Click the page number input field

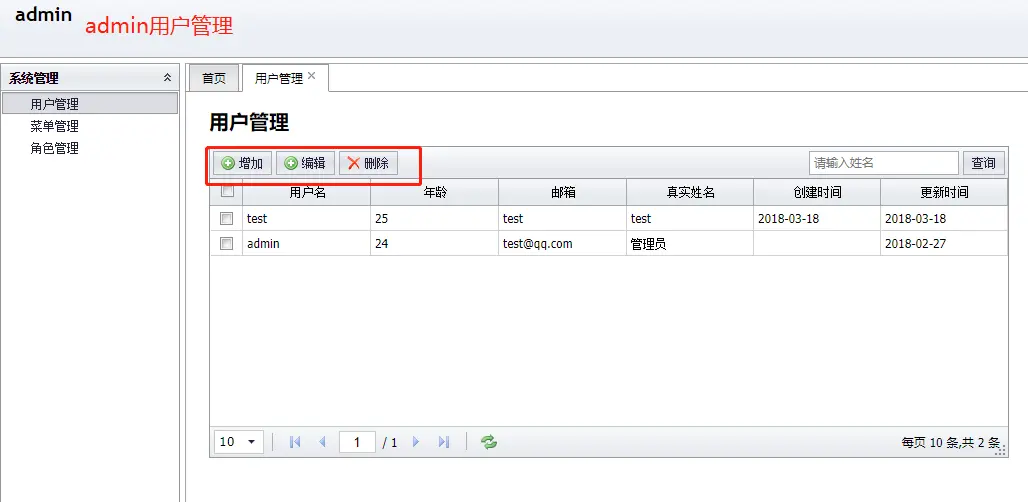(357, 442)
